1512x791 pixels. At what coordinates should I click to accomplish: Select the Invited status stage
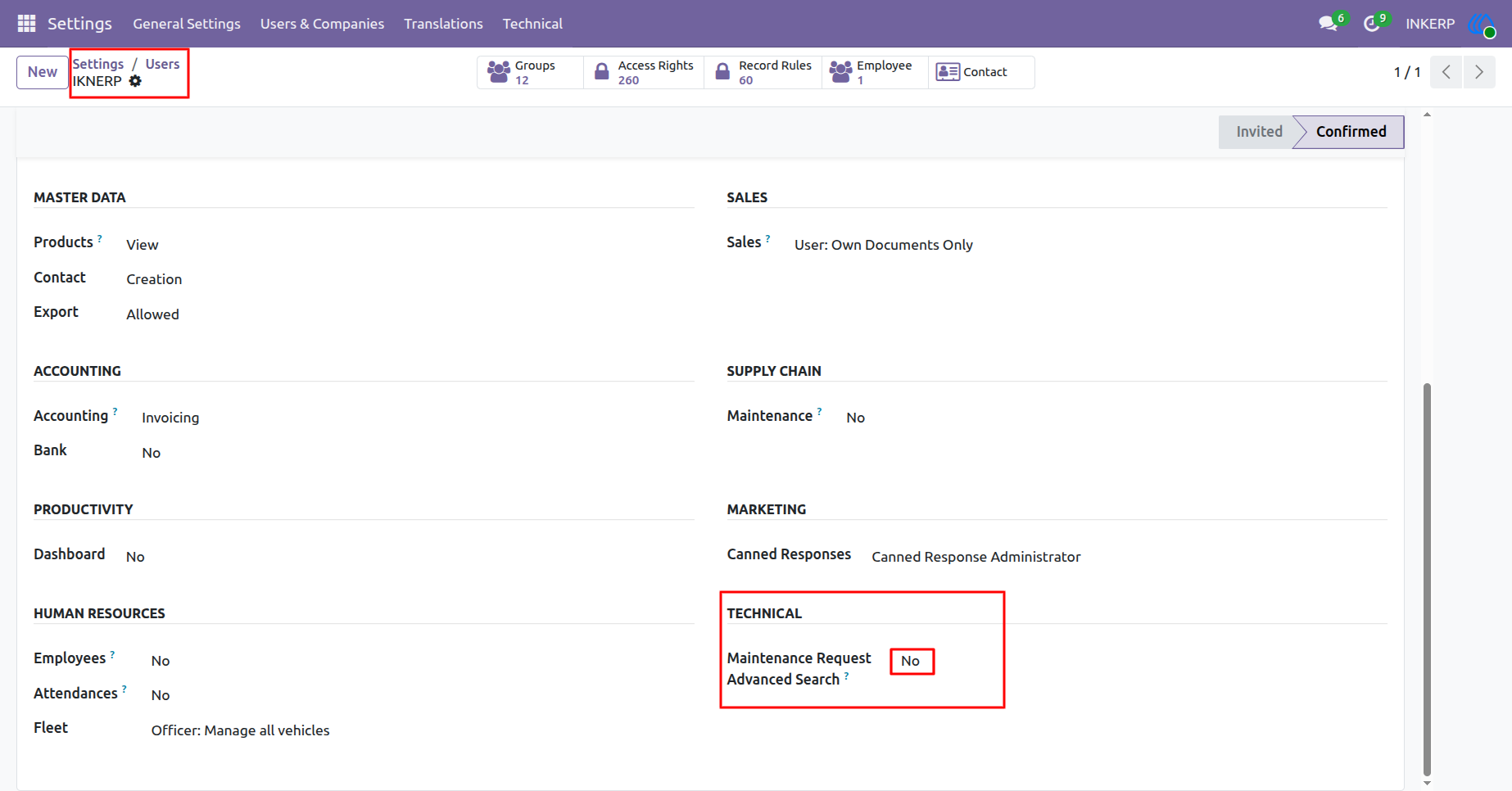[1259, 132]
